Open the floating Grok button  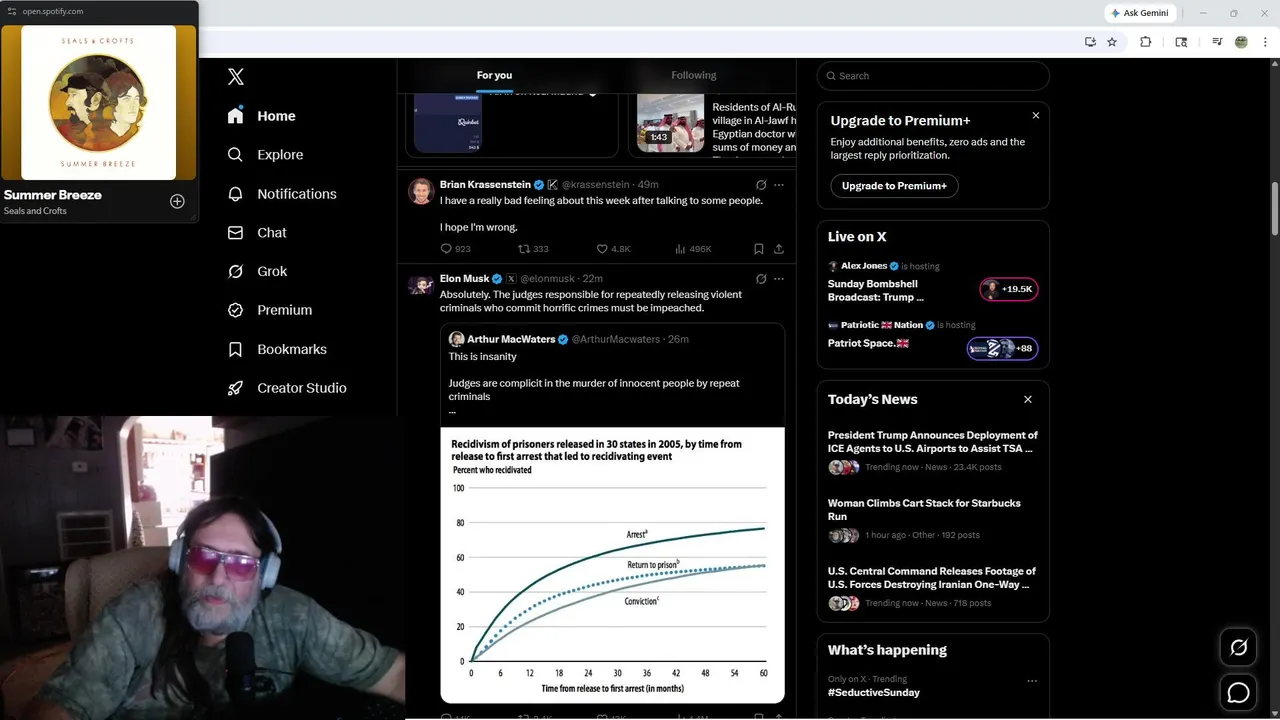[1238, 648]
